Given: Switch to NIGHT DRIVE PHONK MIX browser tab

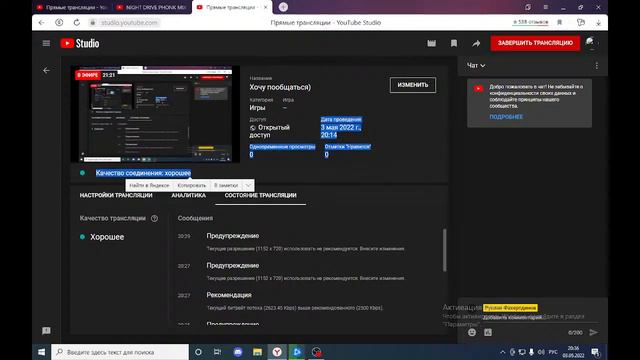Looking at the screenshot, I should 151,7.
